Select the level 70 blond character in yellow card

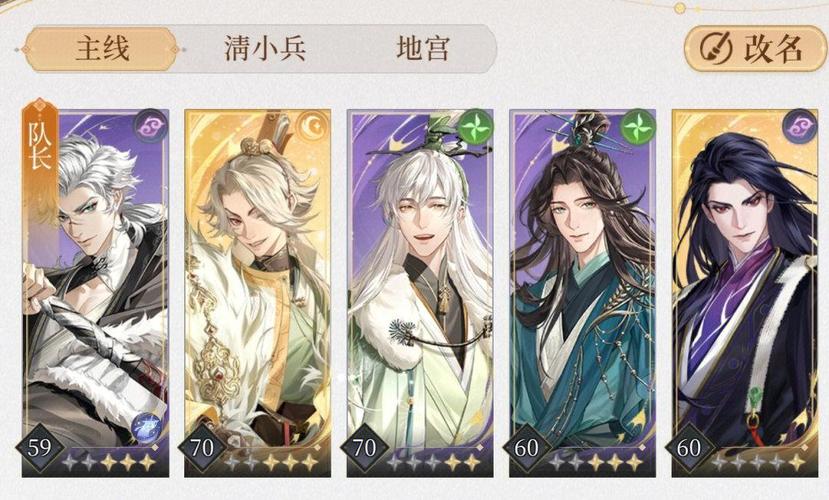coord(257,293)
